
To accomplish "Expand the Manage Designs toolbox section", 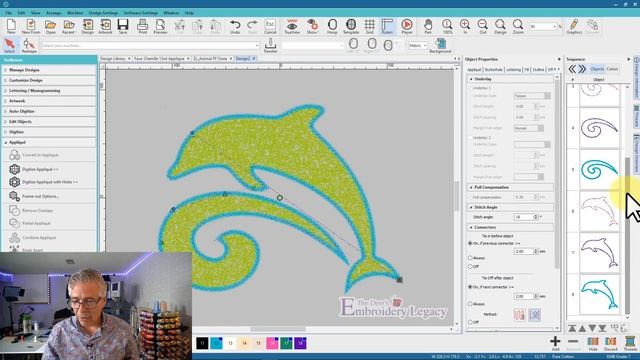I will 49,70.
